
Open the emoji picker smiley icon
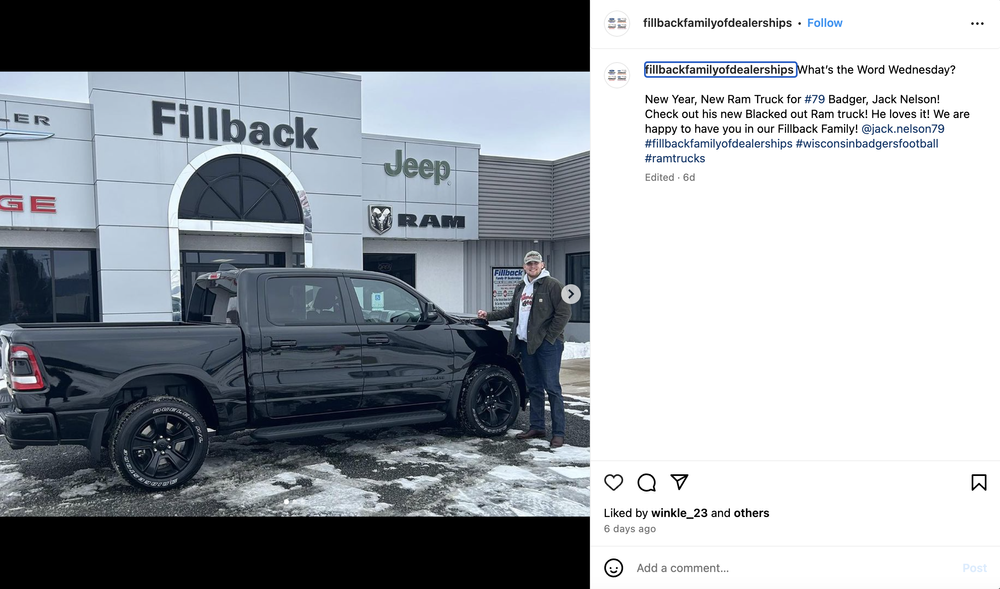[614, 568]
